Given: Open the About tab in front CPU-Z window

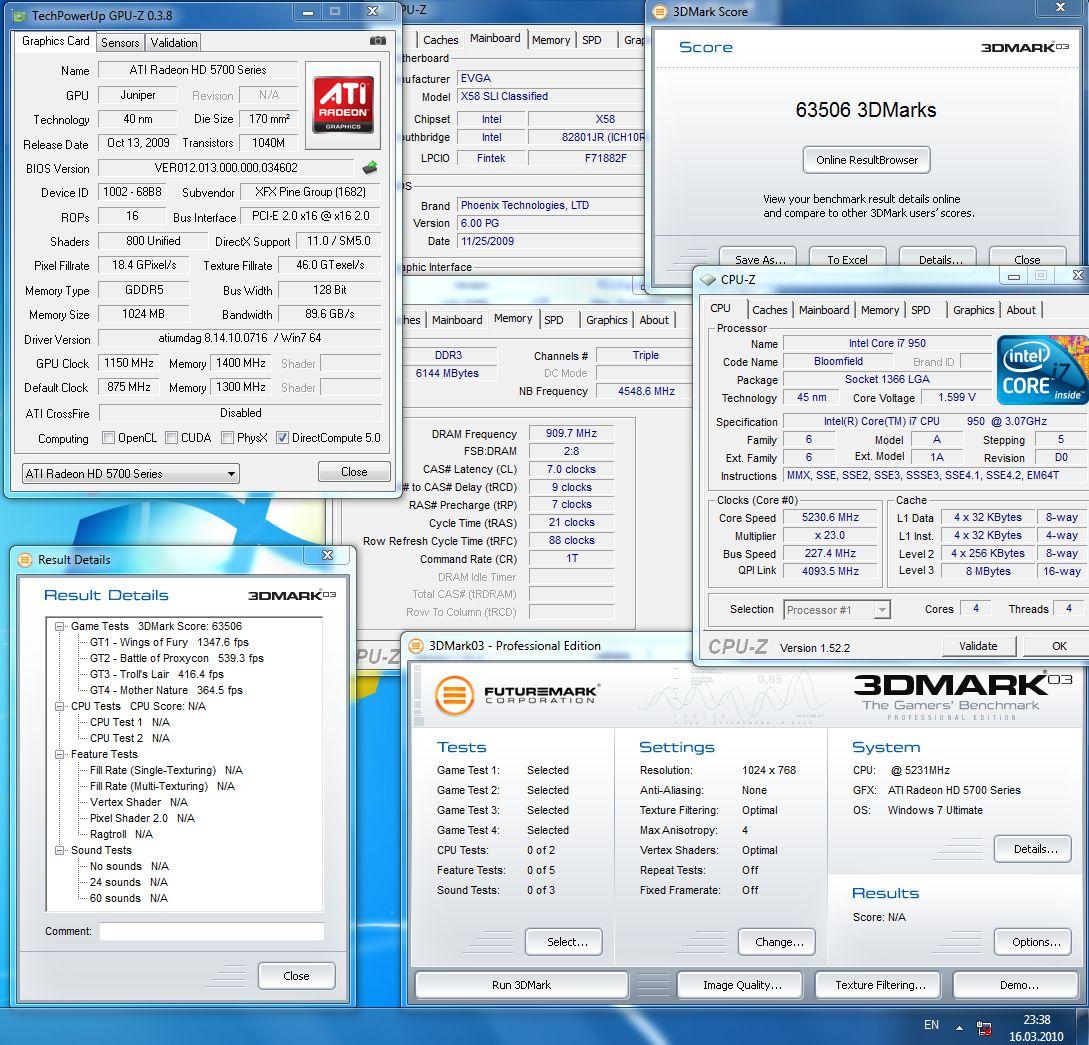Looking at the screenshot, I should pyautogui.click(x=1020, y=310).
